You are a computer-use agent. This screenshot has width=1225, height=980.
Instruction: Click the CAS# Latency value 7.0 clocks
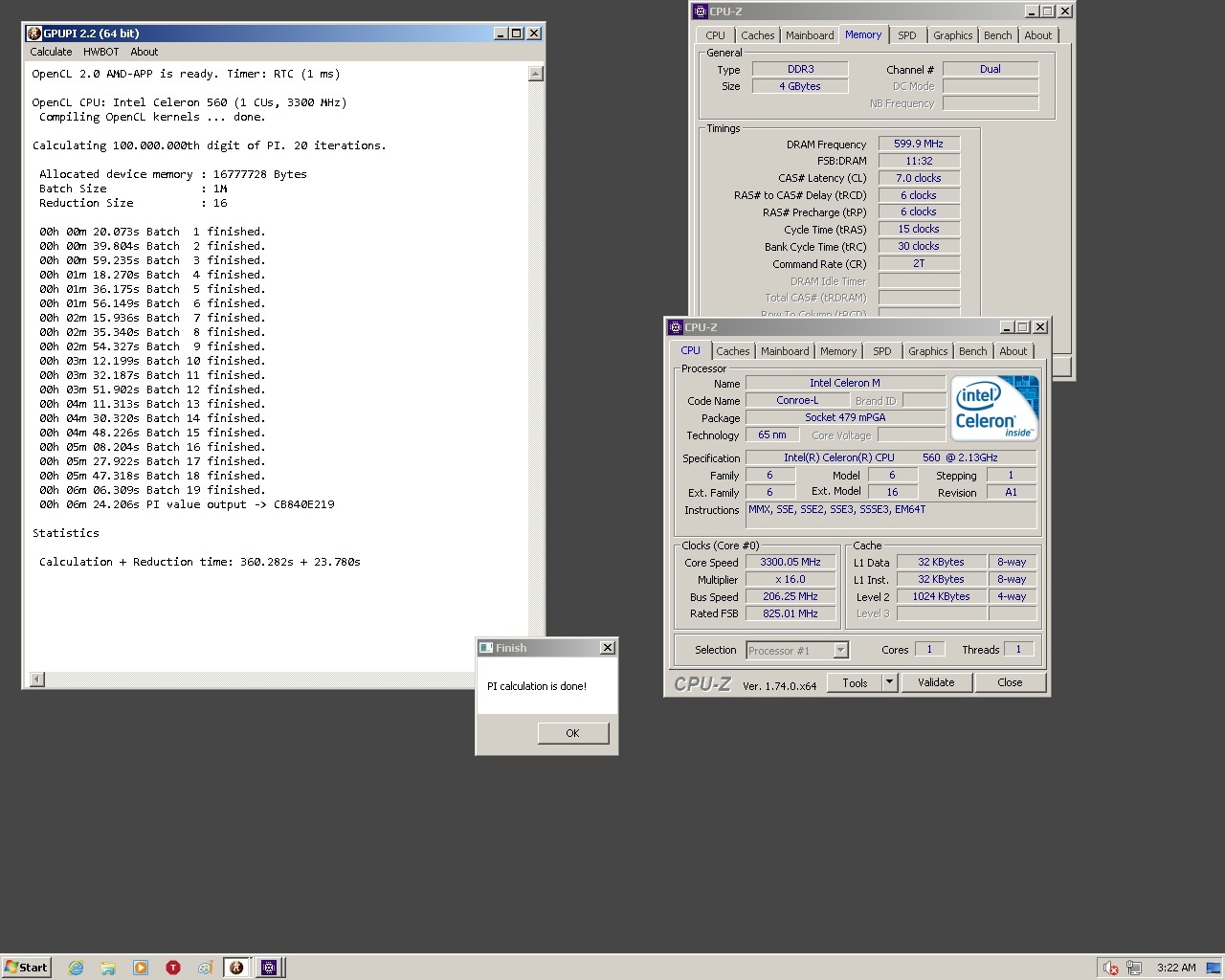click(919, 178)
